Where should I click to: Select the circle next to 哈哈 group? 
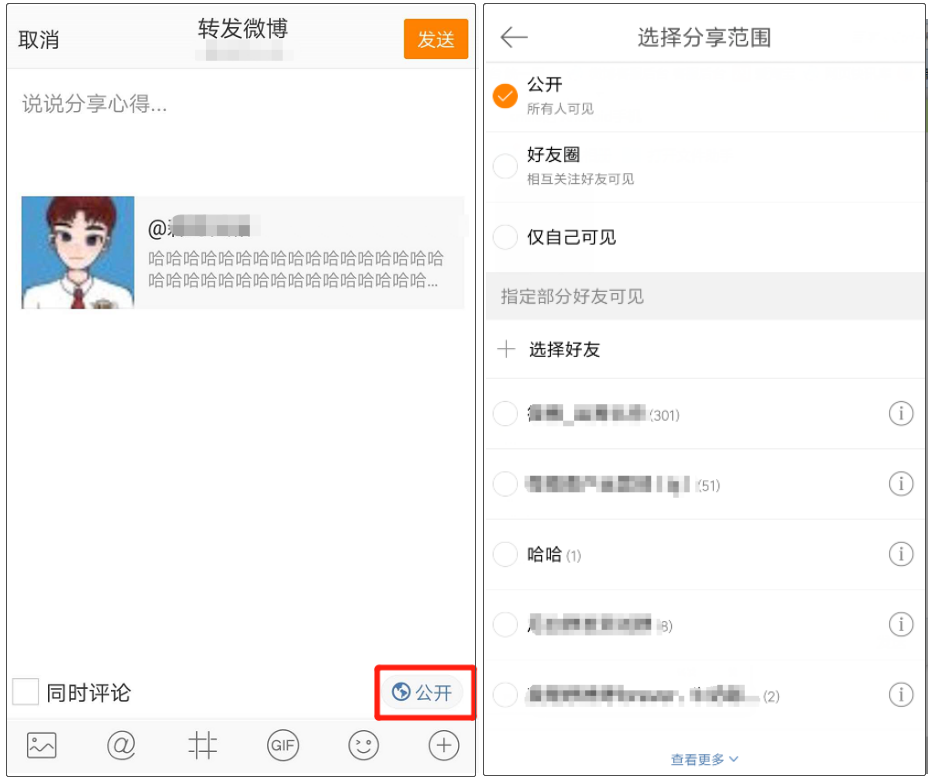click(x=505, y=554)
